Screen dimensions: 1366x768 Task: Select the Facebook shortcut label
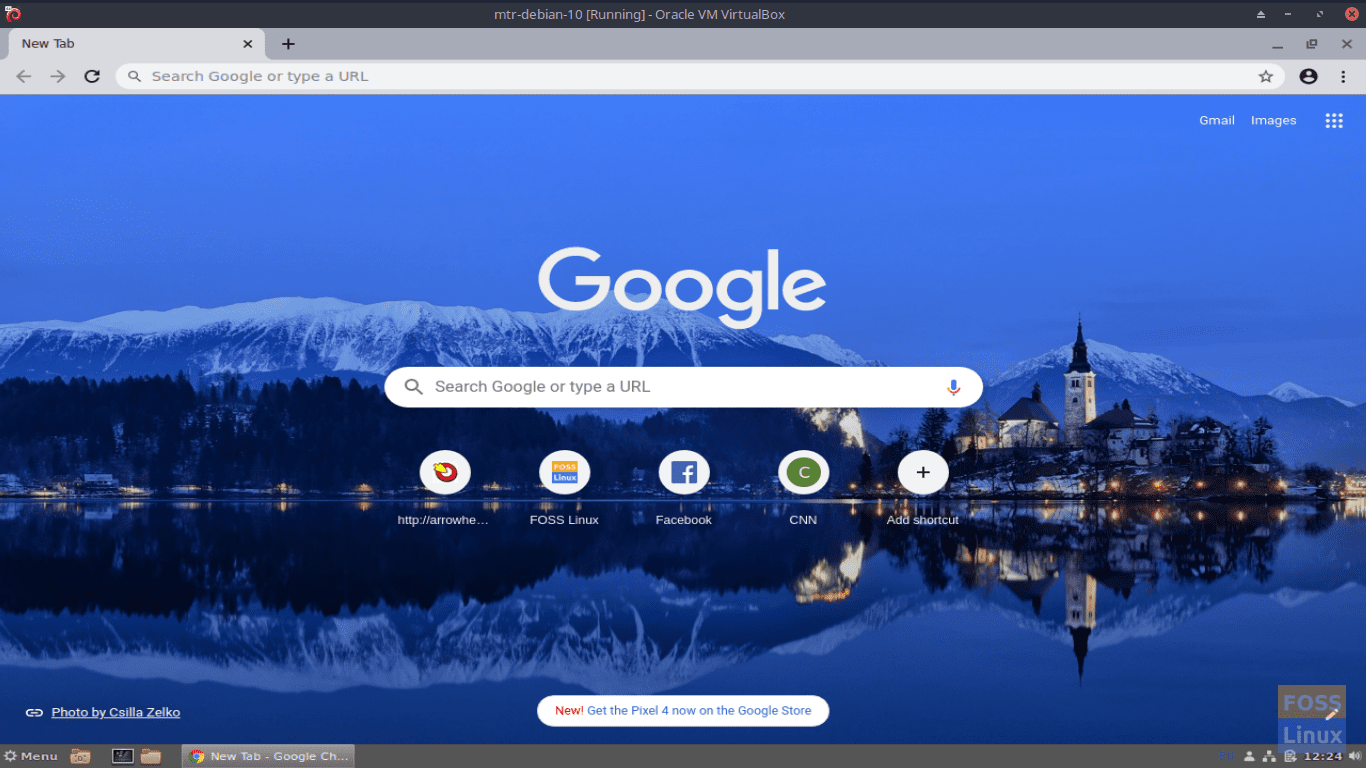tap(684, 520)
